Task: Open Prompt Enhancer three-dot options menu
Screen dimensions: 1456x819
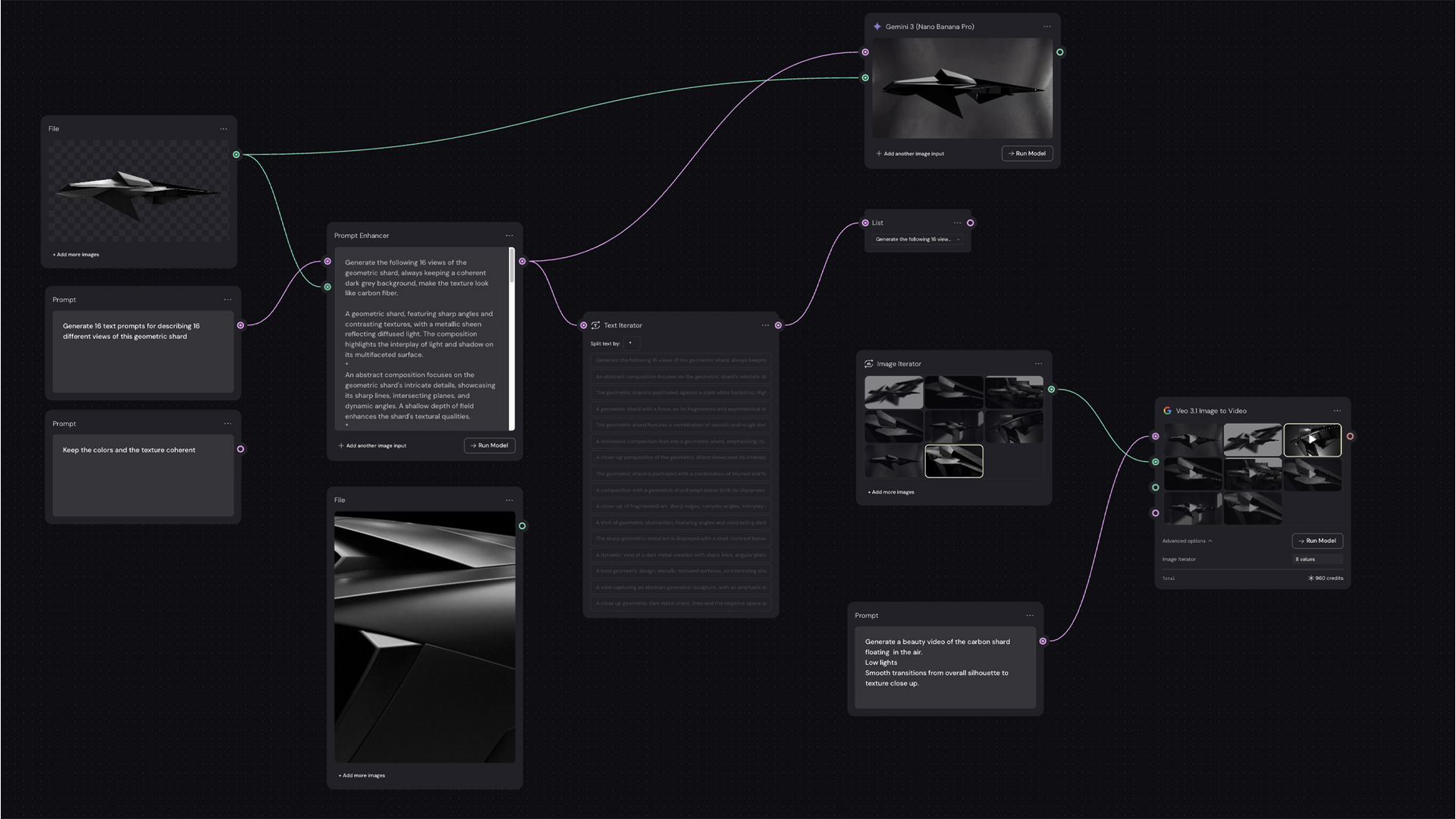Action: (509, 236)
